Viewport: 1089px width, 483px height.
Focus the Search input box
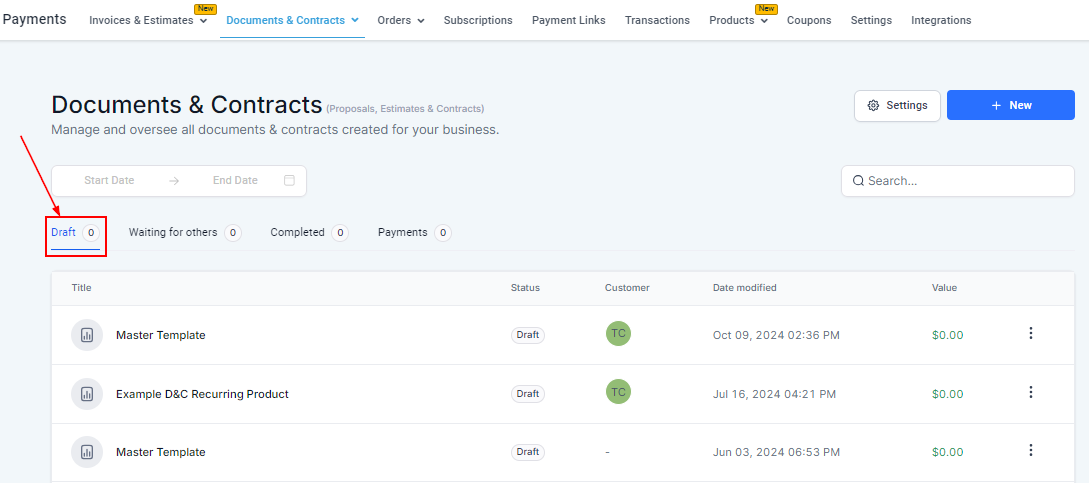(x=965, y=181)
